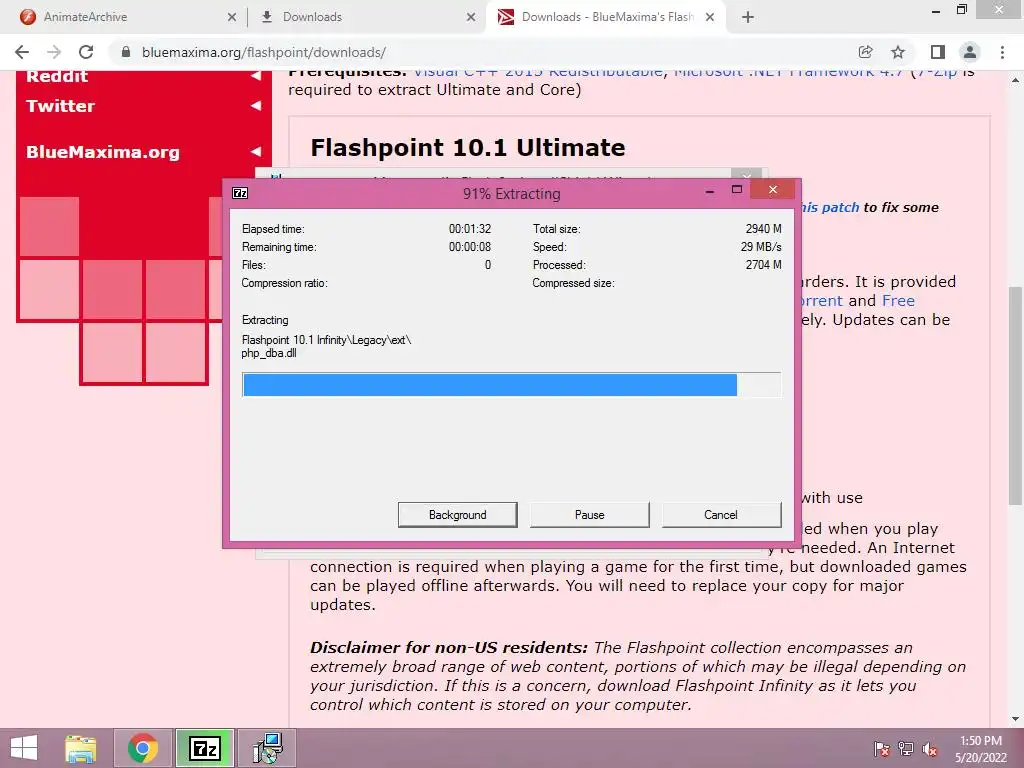Click the muted volume tray icon

coord(930,749)
